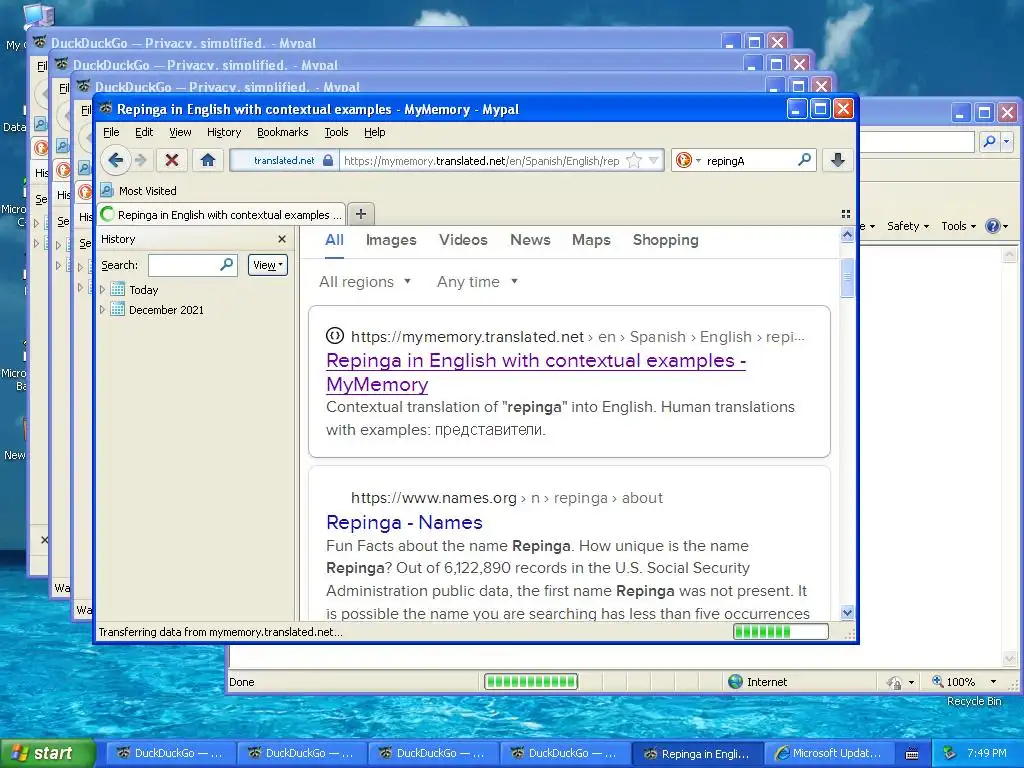Image resolution: width=1024 pixels, height=768 pixels.
Task: Switch to Maps search results
Action: [x=591, y=240]
